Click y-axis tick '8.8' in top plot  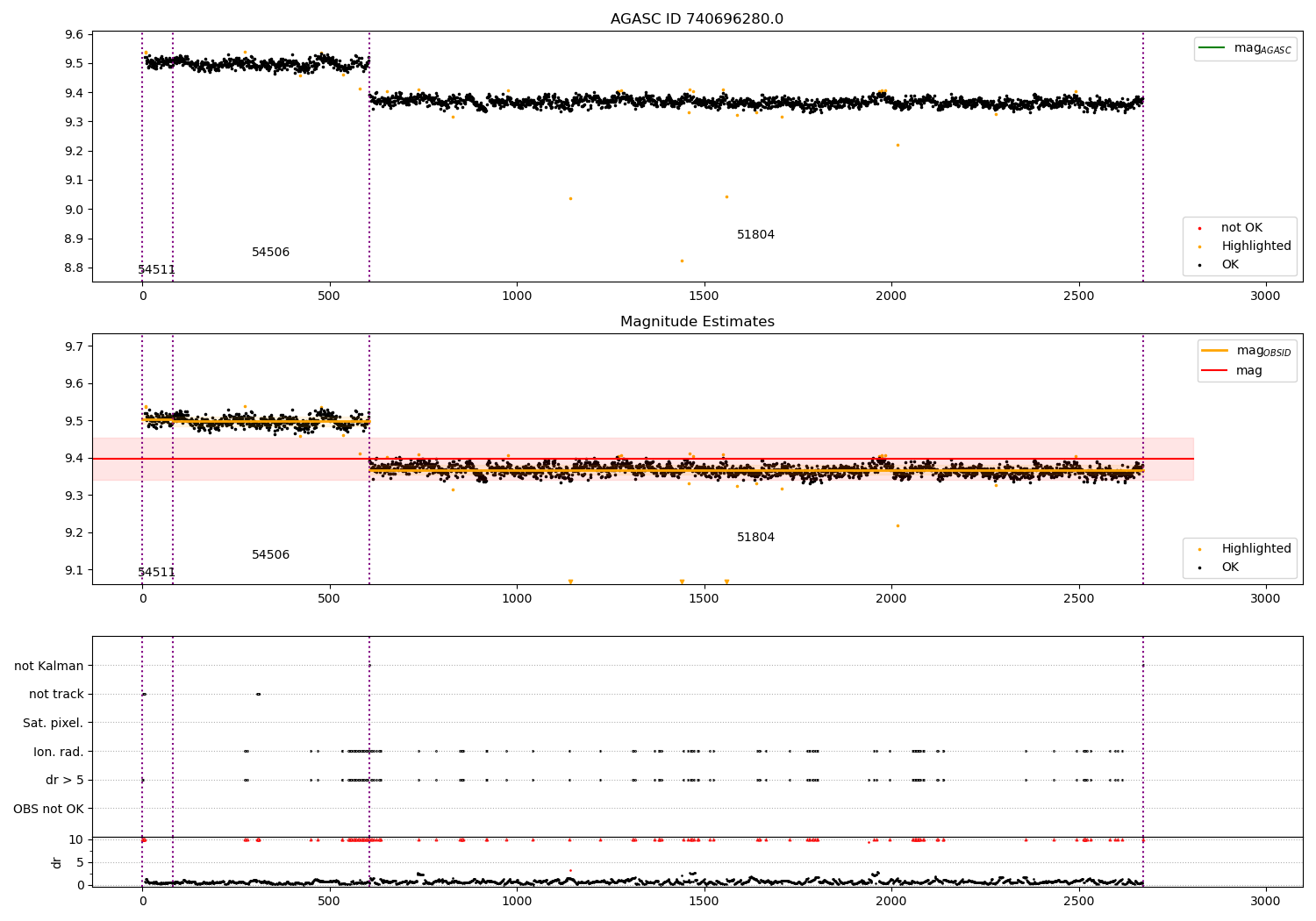click(x=75, y=268)
